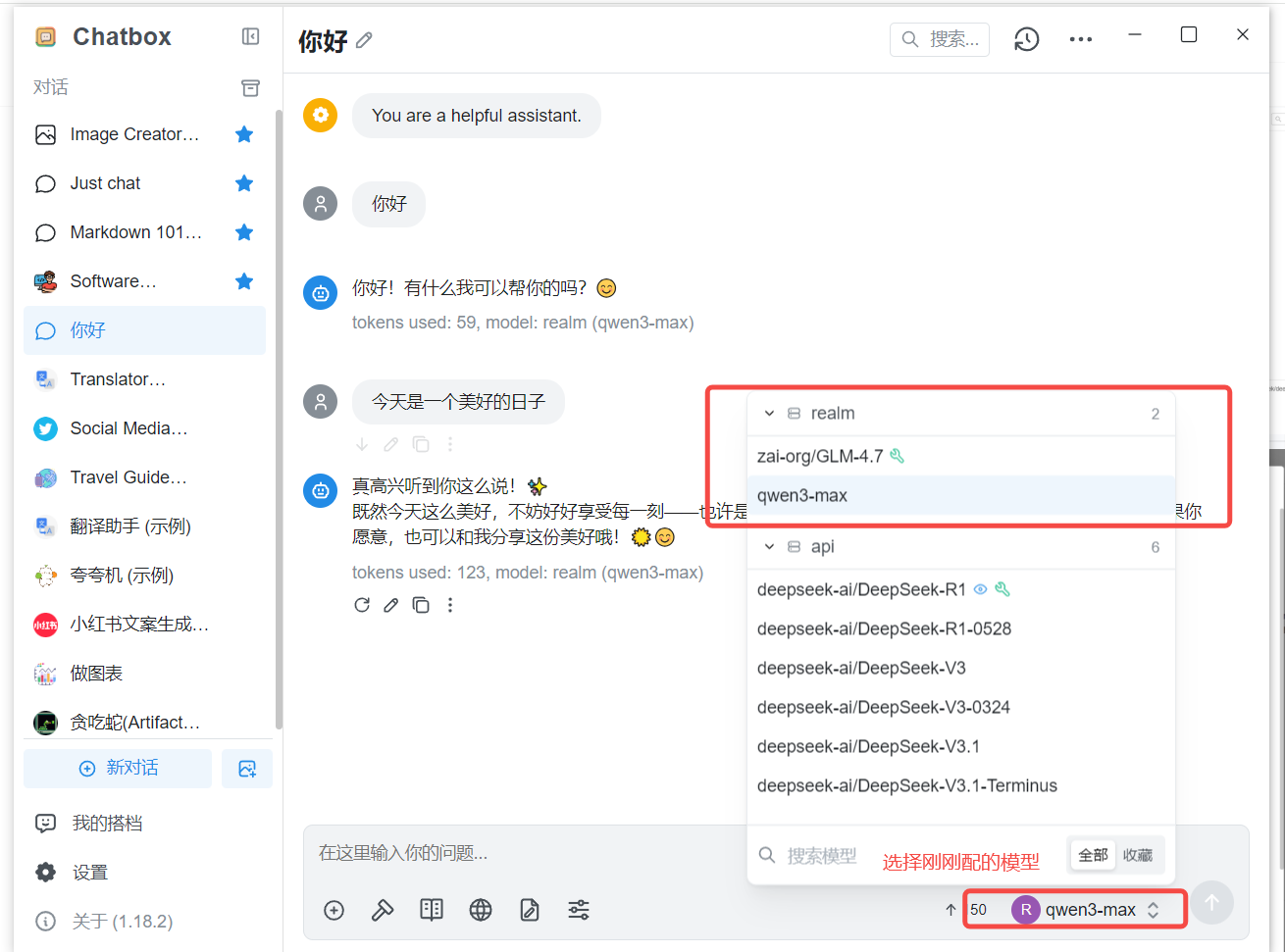Open conversation settings sliders icon
Screen dimensions: 1285x952
pyautogui.click(x=579, y=910)
